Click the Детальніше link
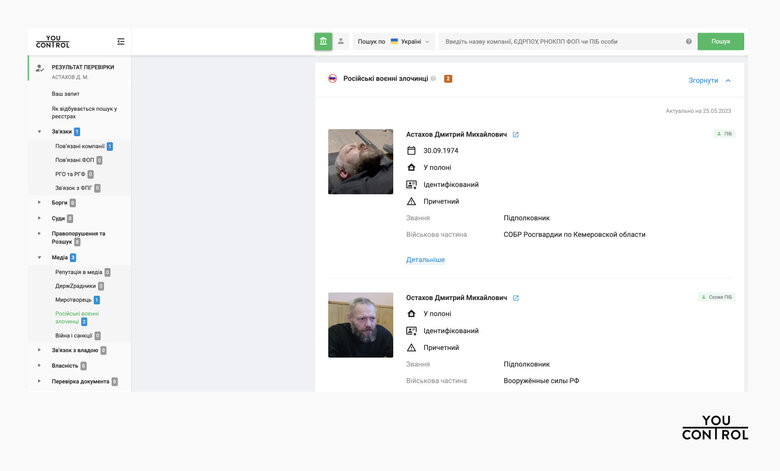Image resolution: width=780 pixels, height=471 pixels. point(425,260)
